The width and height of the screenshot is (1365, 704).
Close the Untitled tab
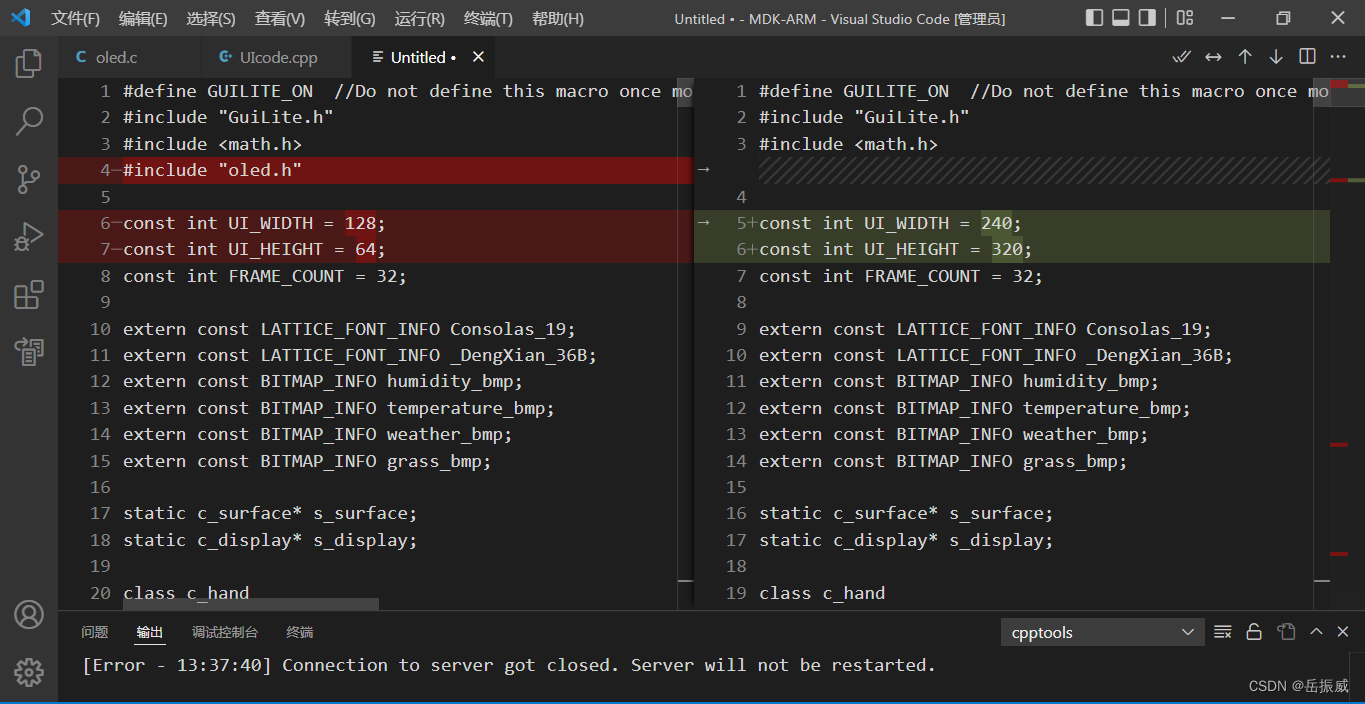pyautogui.click(x=478, y=57)
